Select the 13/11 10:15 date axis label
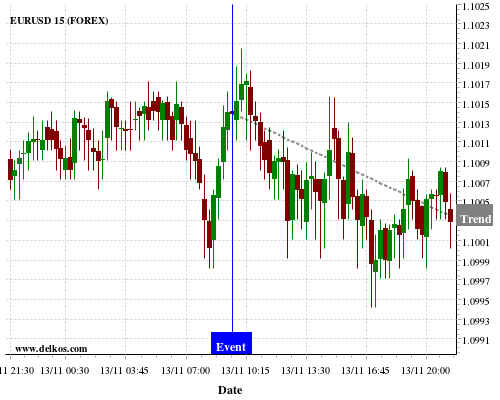500x400 pixels. pos(245,370)
